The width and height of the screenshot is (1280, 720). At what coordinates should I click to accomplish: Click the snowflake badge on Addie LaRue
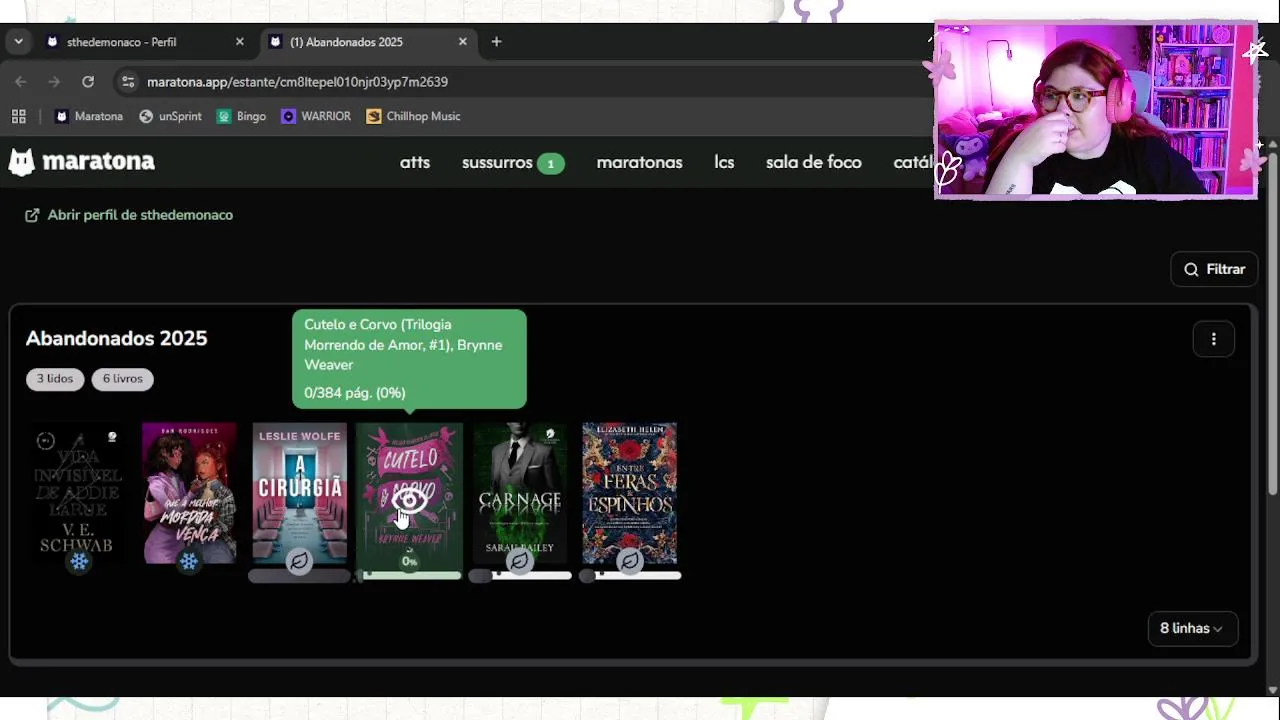[79, 562]
